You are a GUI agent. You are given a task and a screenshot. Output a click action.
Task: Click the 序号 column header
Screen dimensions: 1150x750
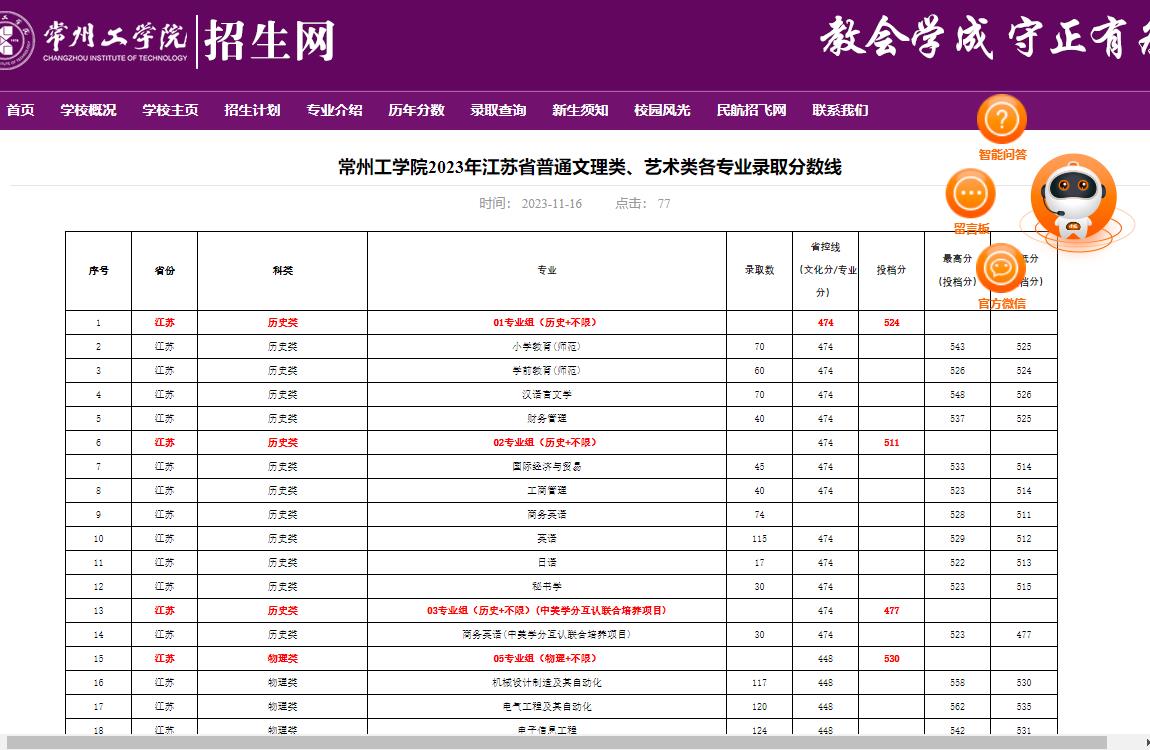click(x=98, y=271)
